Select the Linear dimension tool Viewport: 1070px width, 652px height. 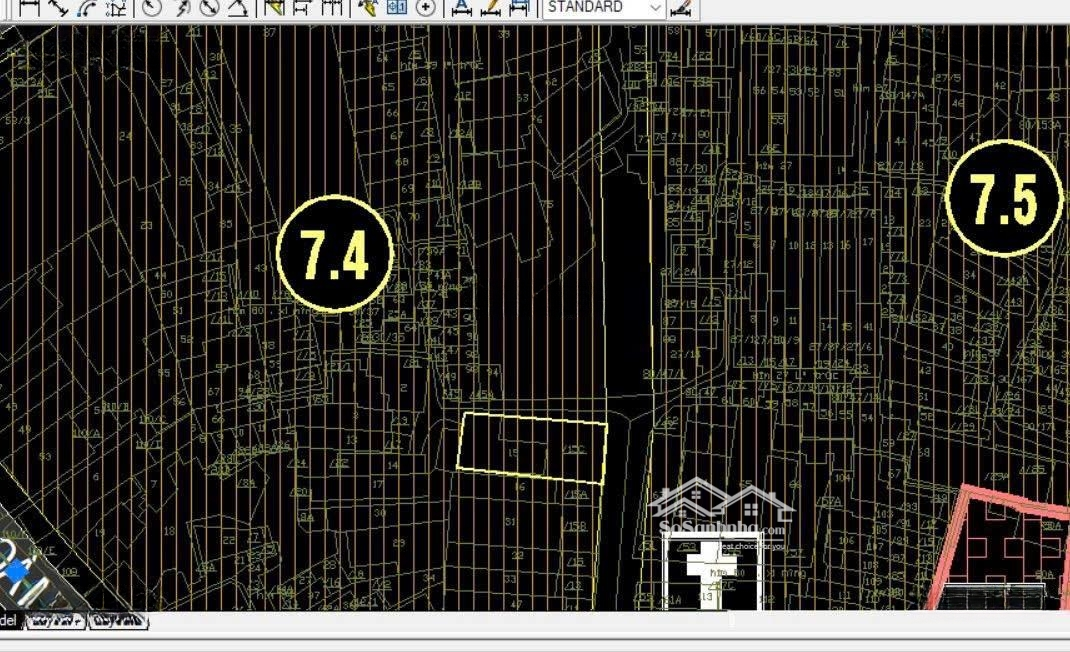coord(29,7)
